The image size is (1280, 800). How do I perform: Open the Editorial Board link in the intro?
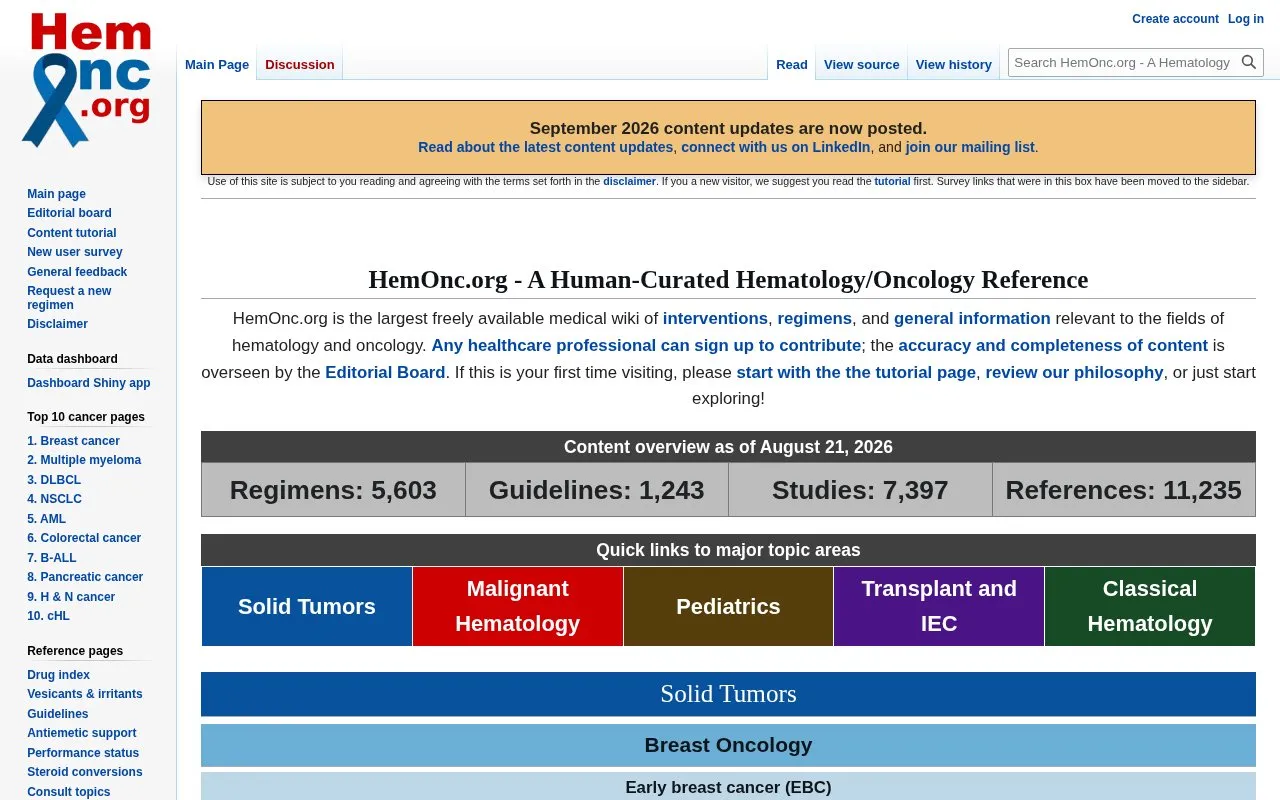[x=385, y=372]
